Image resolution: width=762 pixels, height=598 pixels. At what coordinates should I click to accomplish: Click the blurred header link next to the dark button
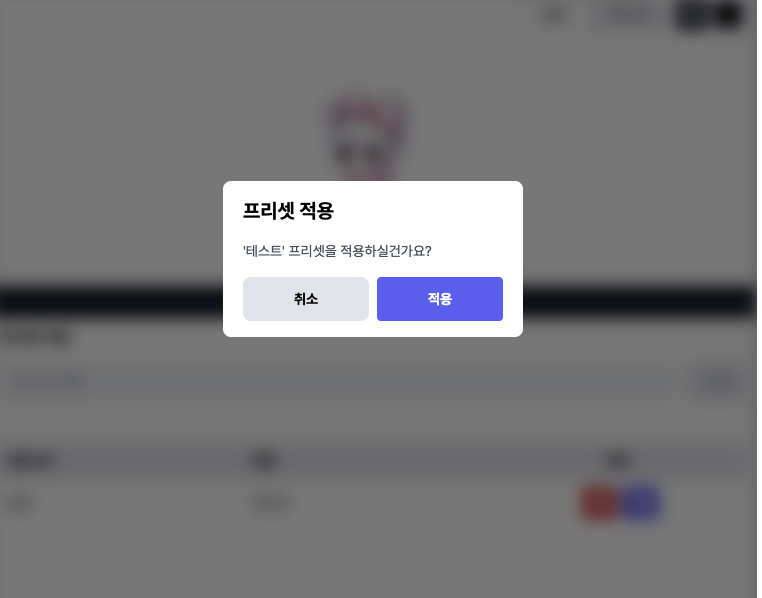point(628,15)
